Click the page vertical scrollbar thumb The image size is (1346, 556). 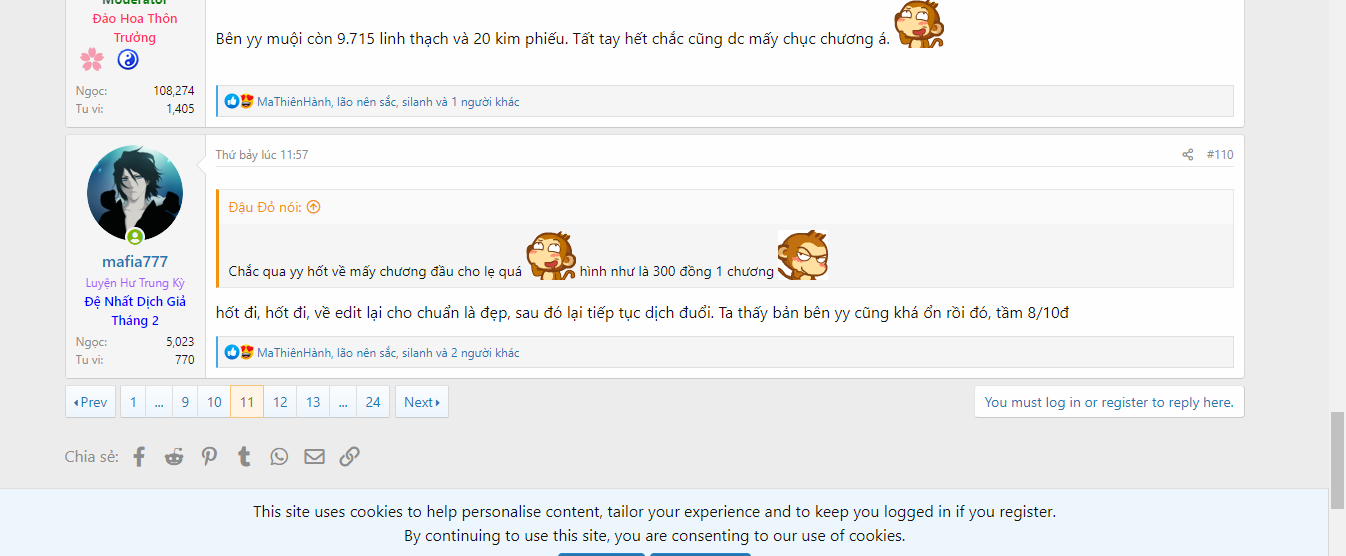(1337, 460)
